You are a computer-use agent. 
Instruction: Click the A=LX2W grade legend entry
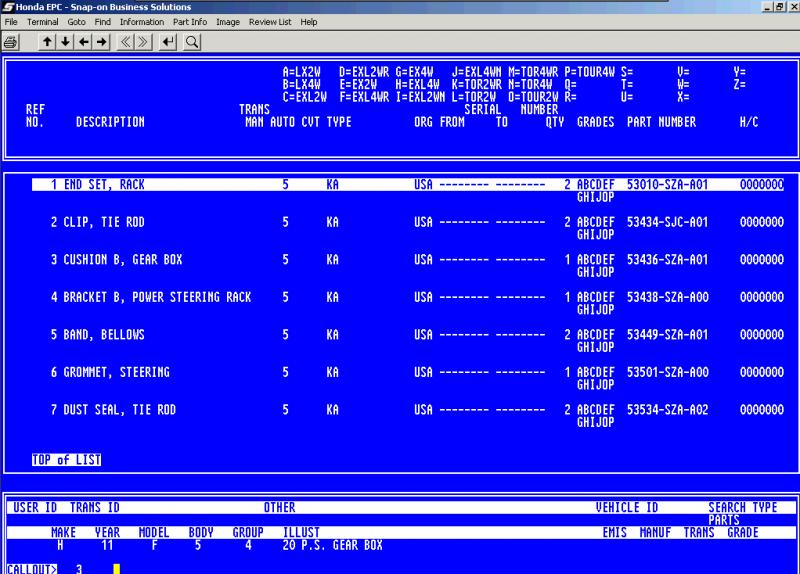tap(302, 72)
